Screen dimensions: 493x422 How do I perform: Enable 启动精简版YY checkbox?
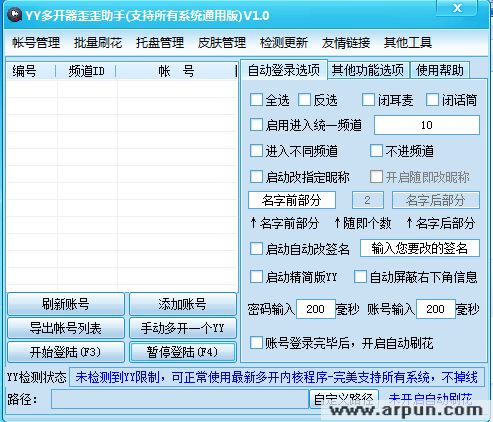(256, 277)
